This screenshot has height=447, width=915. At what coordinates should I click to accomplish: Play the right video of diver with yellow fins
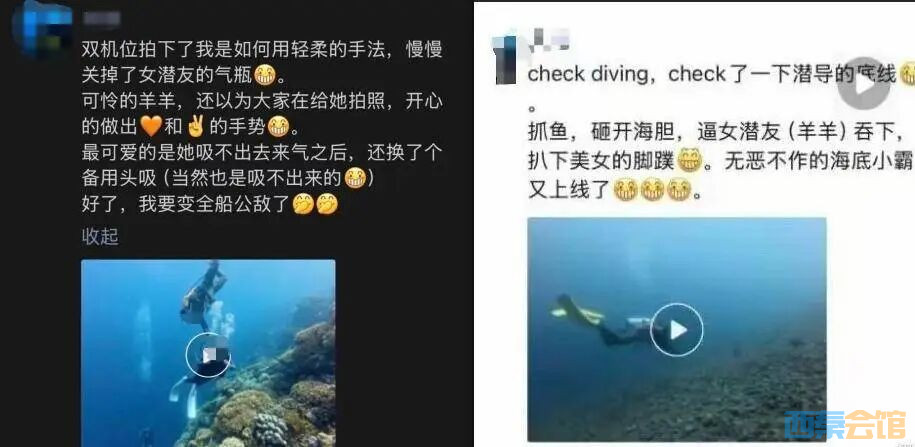(677, 329)
